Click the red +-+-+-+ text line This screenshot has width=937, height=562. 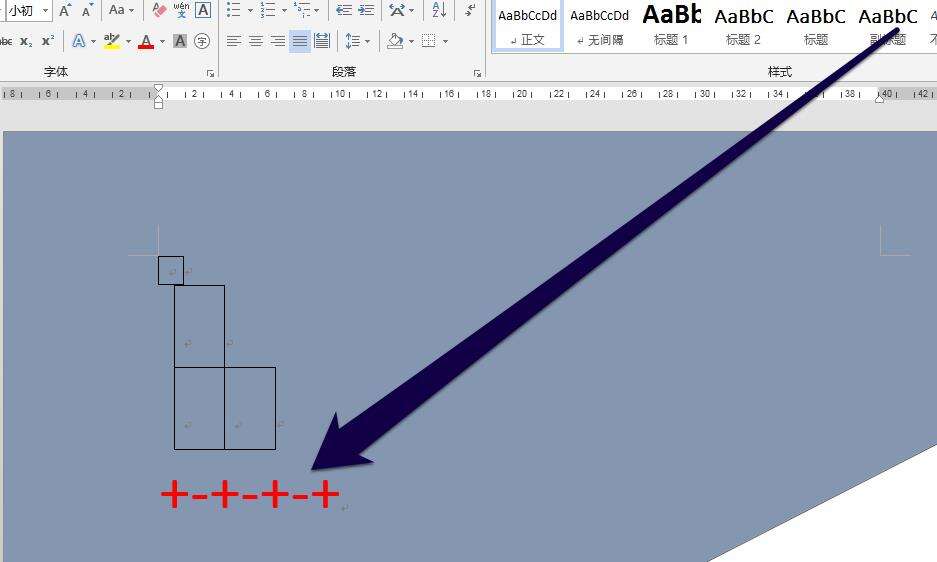pyautogui.click(x=250, y=494)
